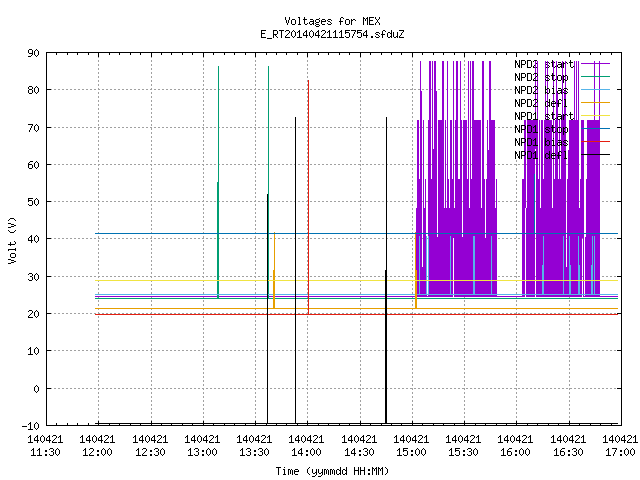Click the purple line sample for NPD2 start
Screen dimensions: 640x480
pyautogui.click(x=595, y=63)
